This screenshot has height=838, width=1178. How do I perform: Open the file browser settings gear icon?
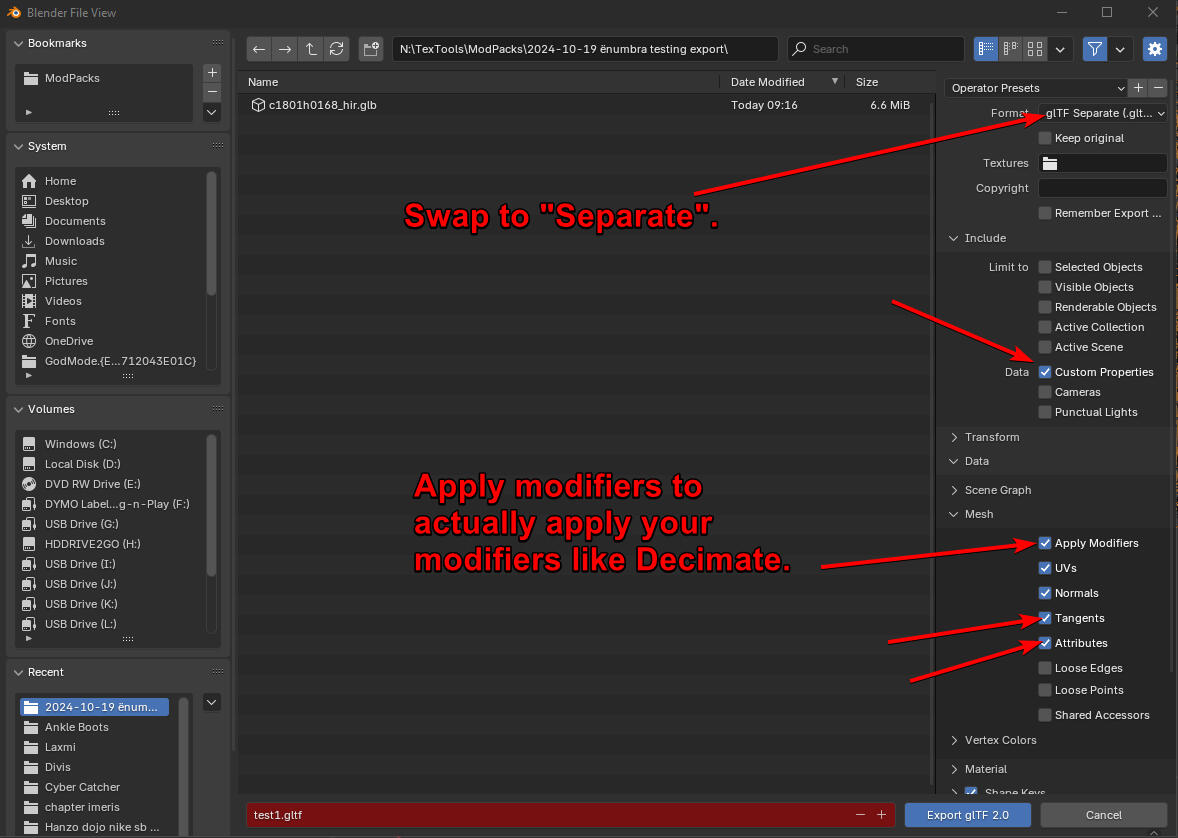pos(1155,48)
